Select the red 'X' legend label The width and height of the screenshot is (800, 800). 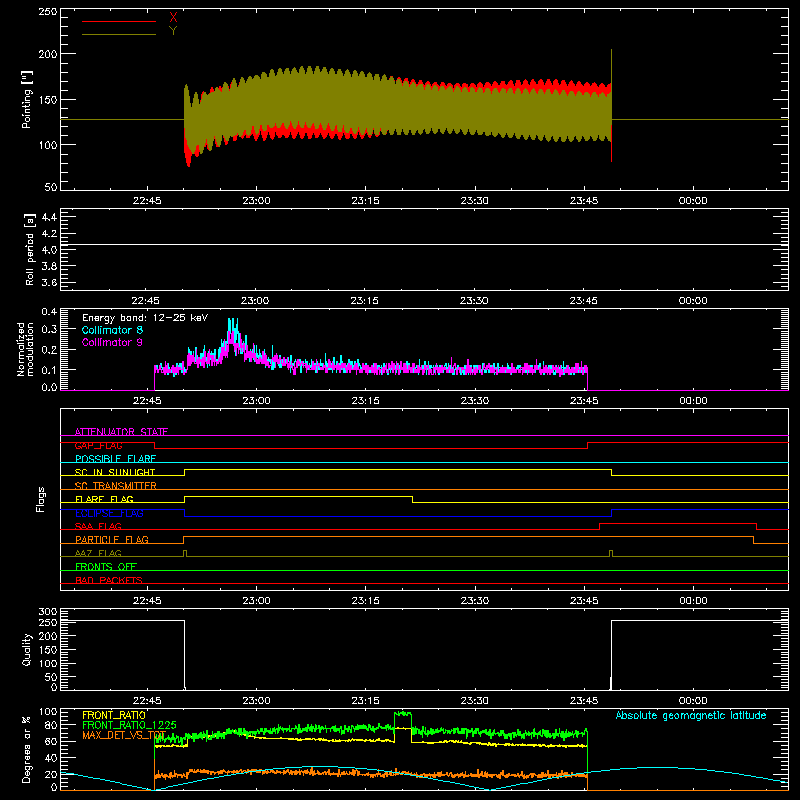[173, 18]
